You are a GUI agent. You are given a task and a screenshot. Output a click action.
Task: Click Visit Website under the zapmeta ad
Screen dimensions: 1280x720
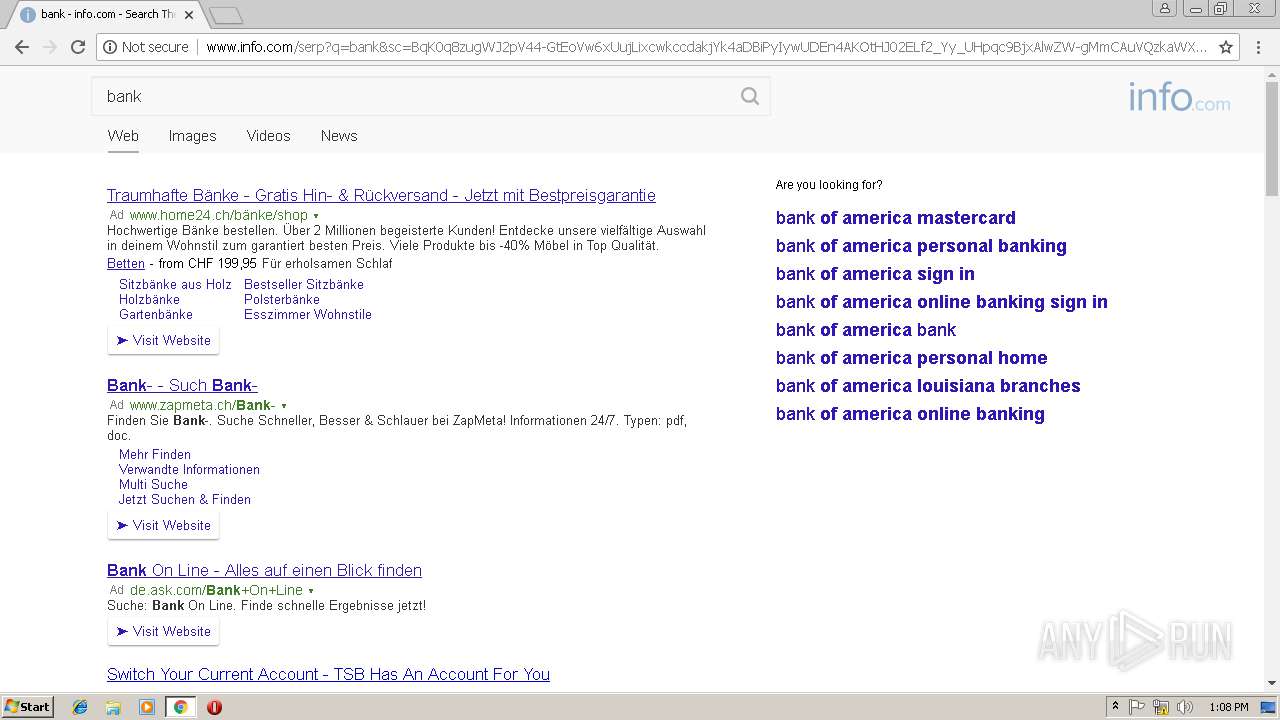pyautogui.click(x=163, y=526)
